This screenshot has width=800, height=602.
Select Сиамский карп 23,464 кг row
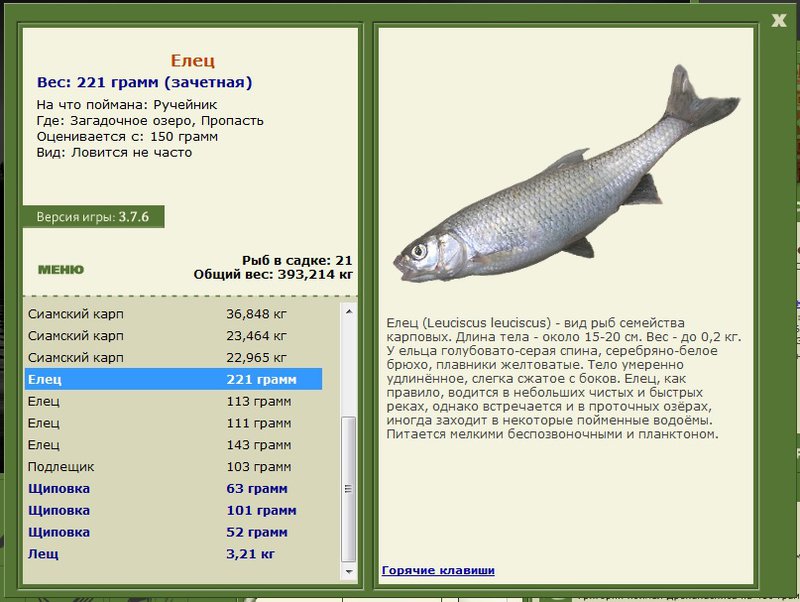pyautogui.click(x=173, y=336)
